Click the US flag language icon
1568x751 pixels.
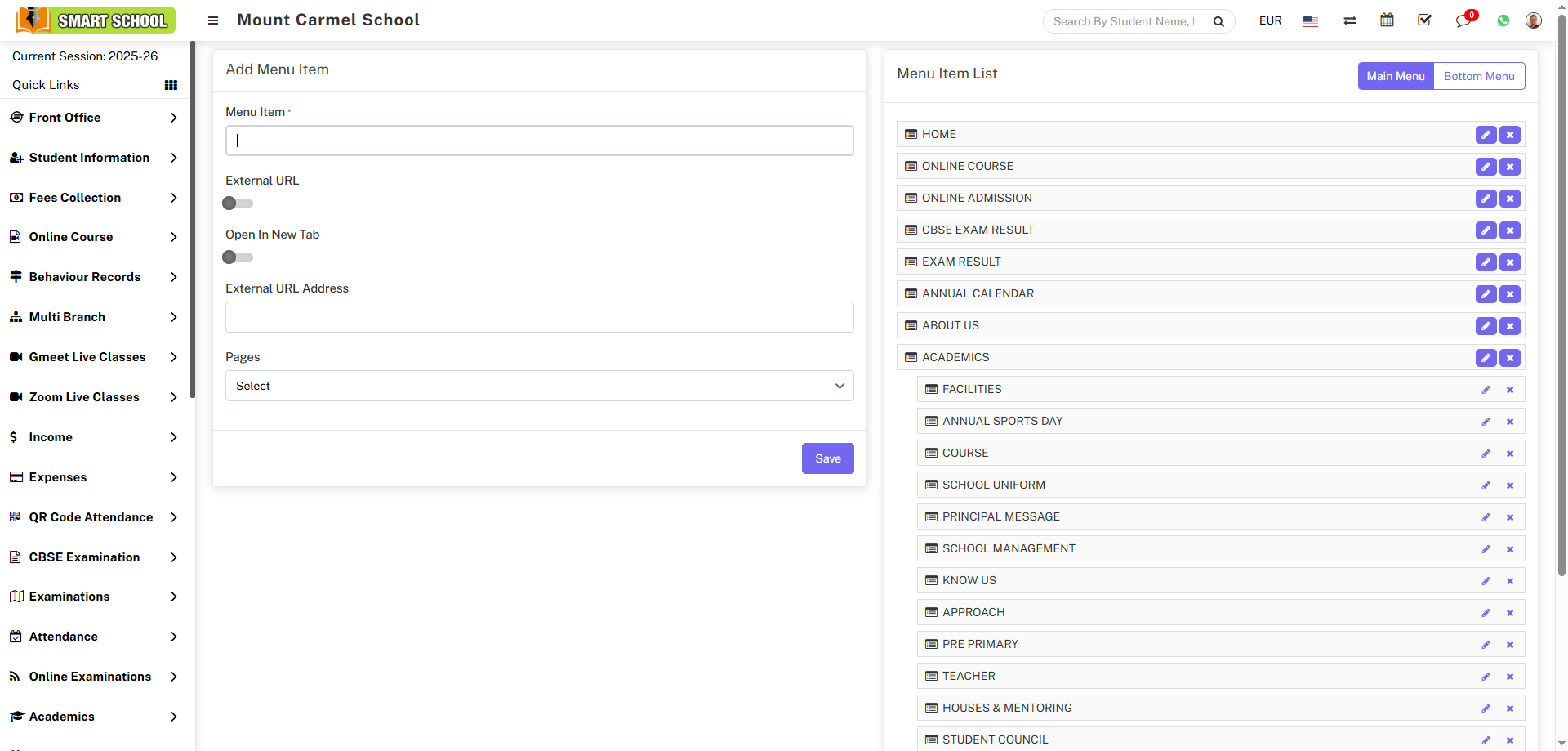point(1310,21)
